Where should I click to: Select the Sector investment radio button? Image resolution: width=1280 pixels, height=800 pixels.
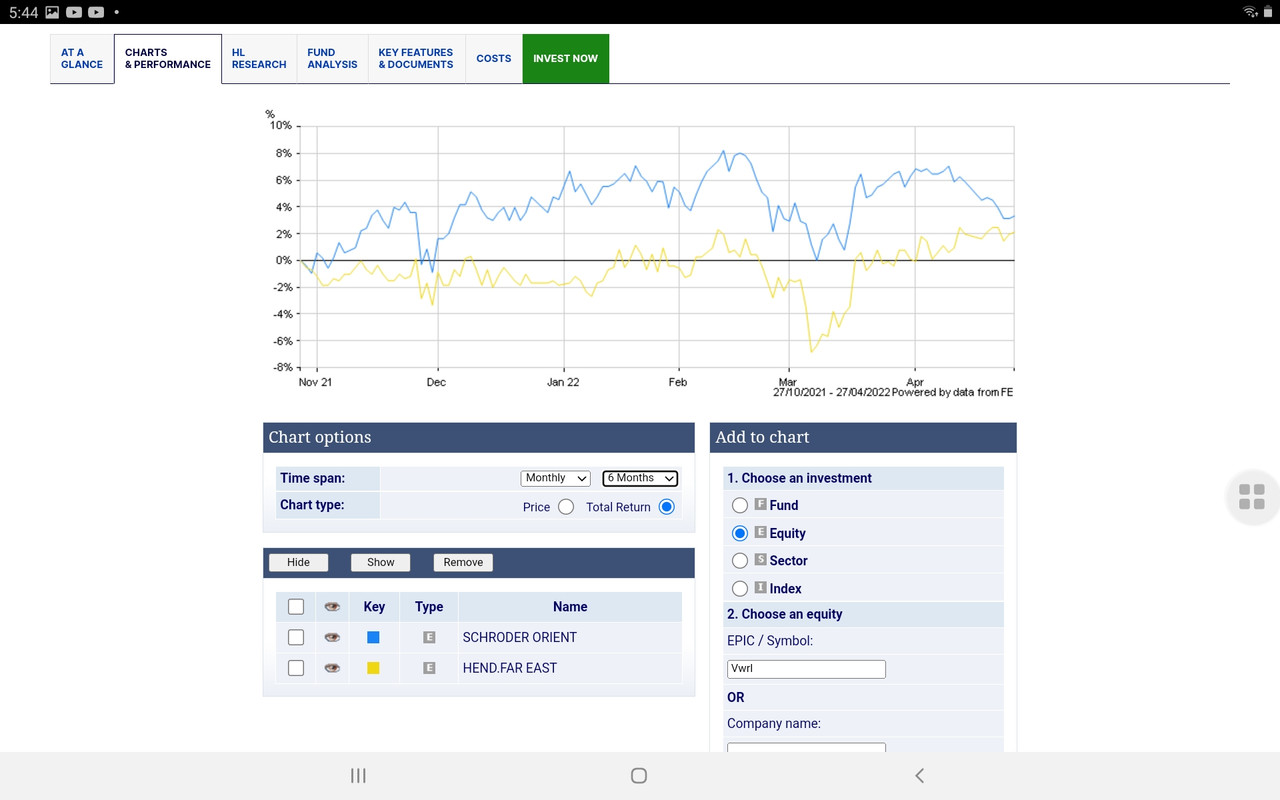click(740, 561)
